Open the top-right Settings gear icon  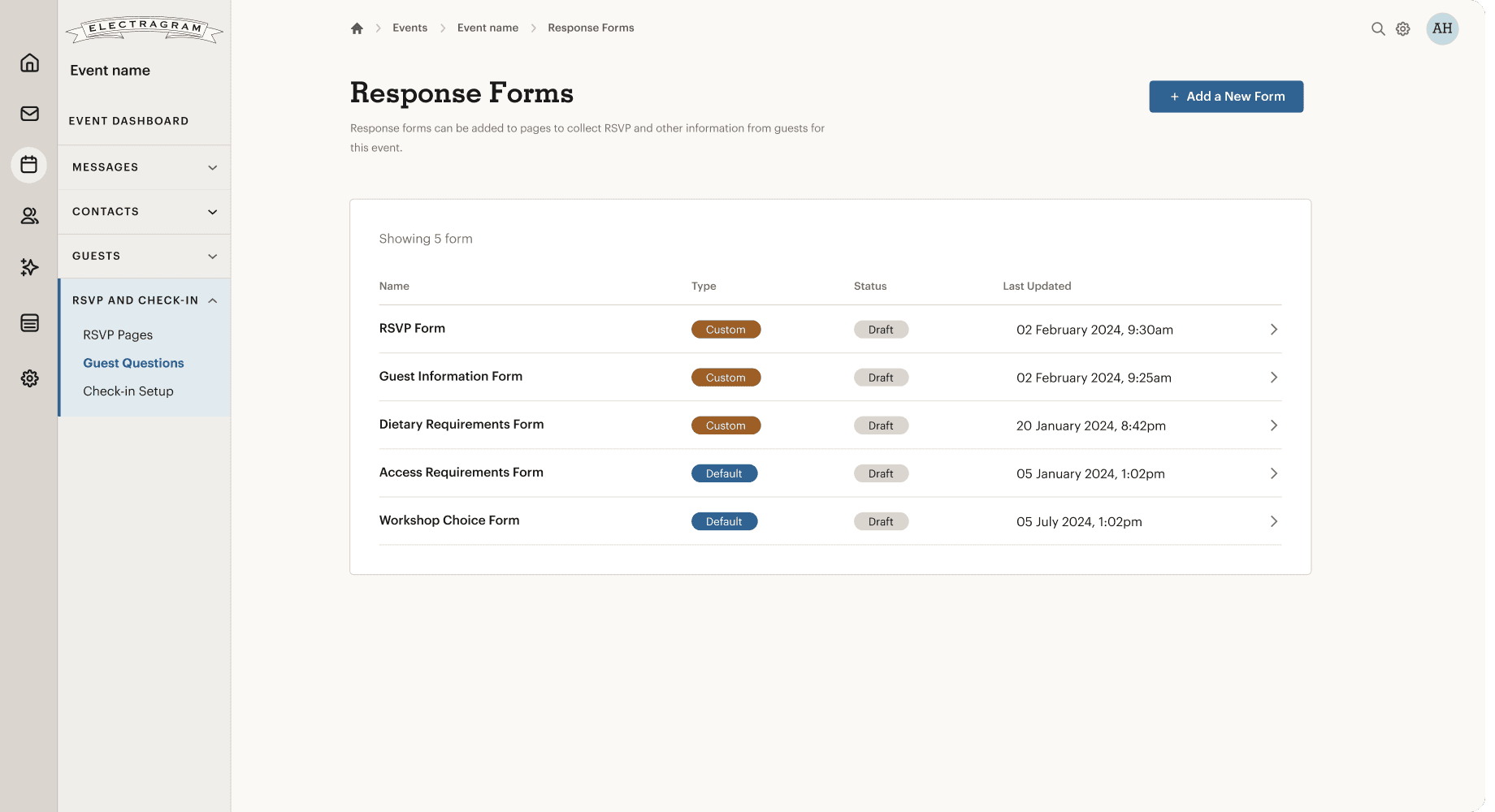pyautogui.click(x=1402, y=28)
